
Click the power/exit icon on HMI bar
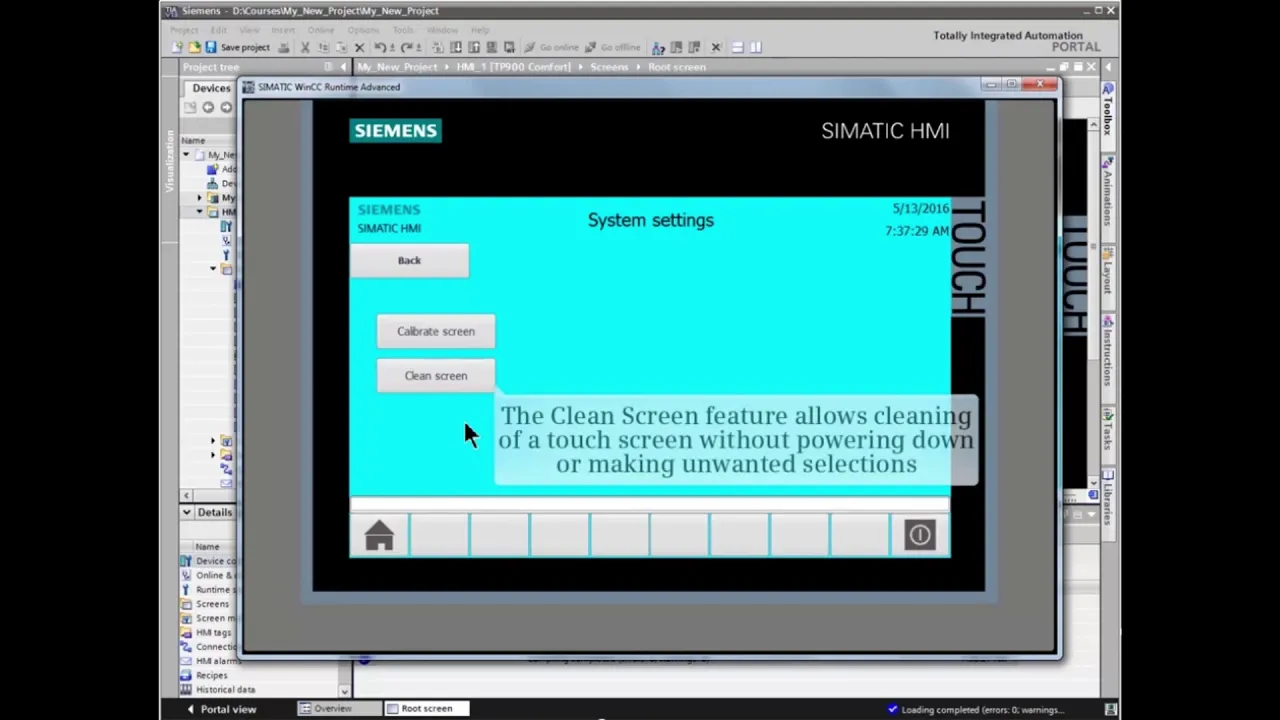[919, 535]
